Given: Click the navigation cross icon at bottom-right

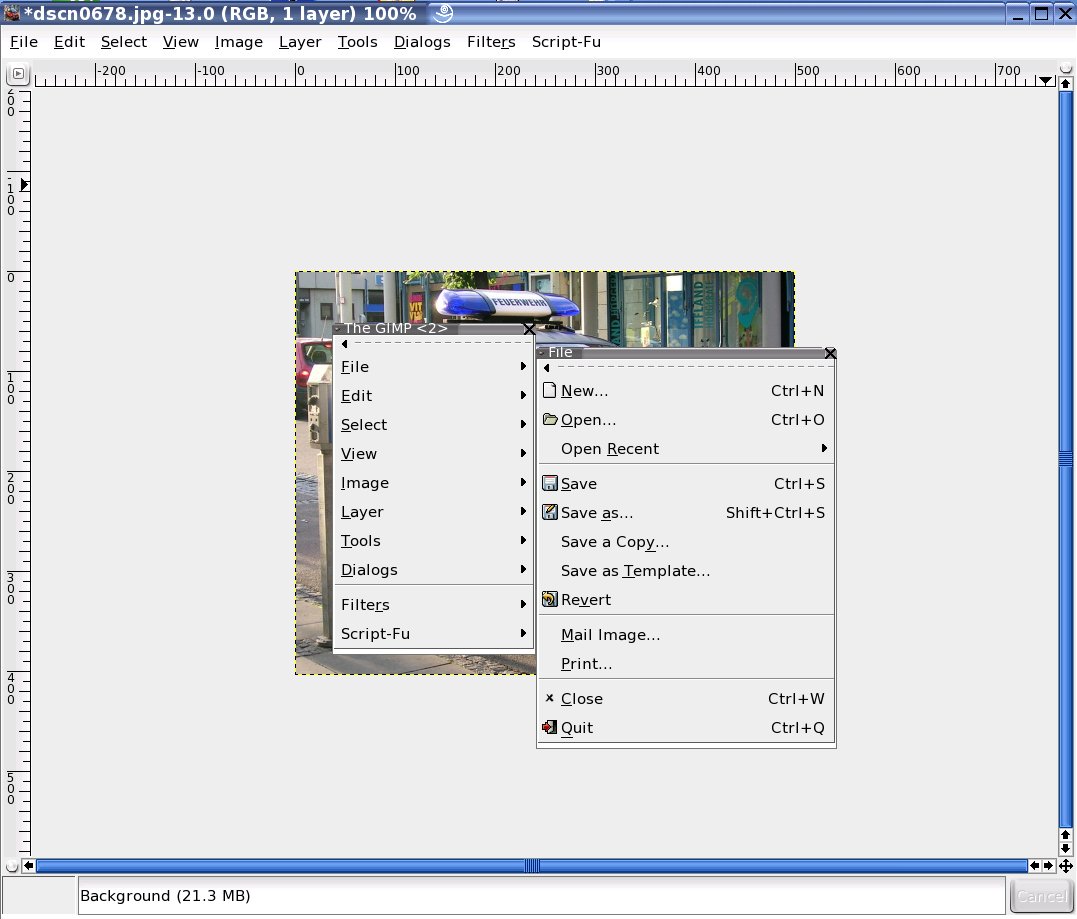Looking at the screenshot, I should 1066,866.
